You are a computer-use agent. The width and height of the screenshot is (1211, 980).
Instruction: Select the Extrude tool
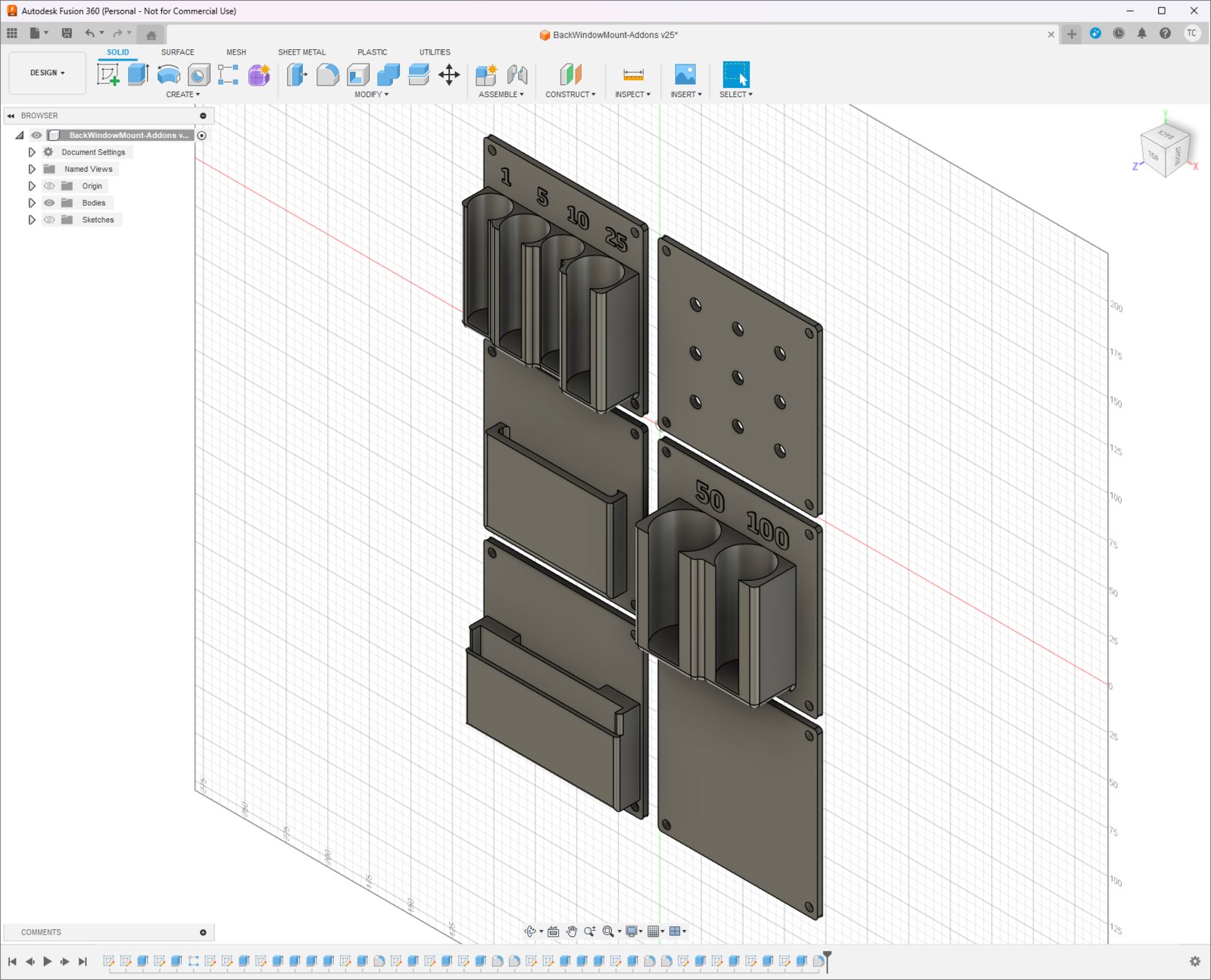pyautogui.click(x=138, y=74)
